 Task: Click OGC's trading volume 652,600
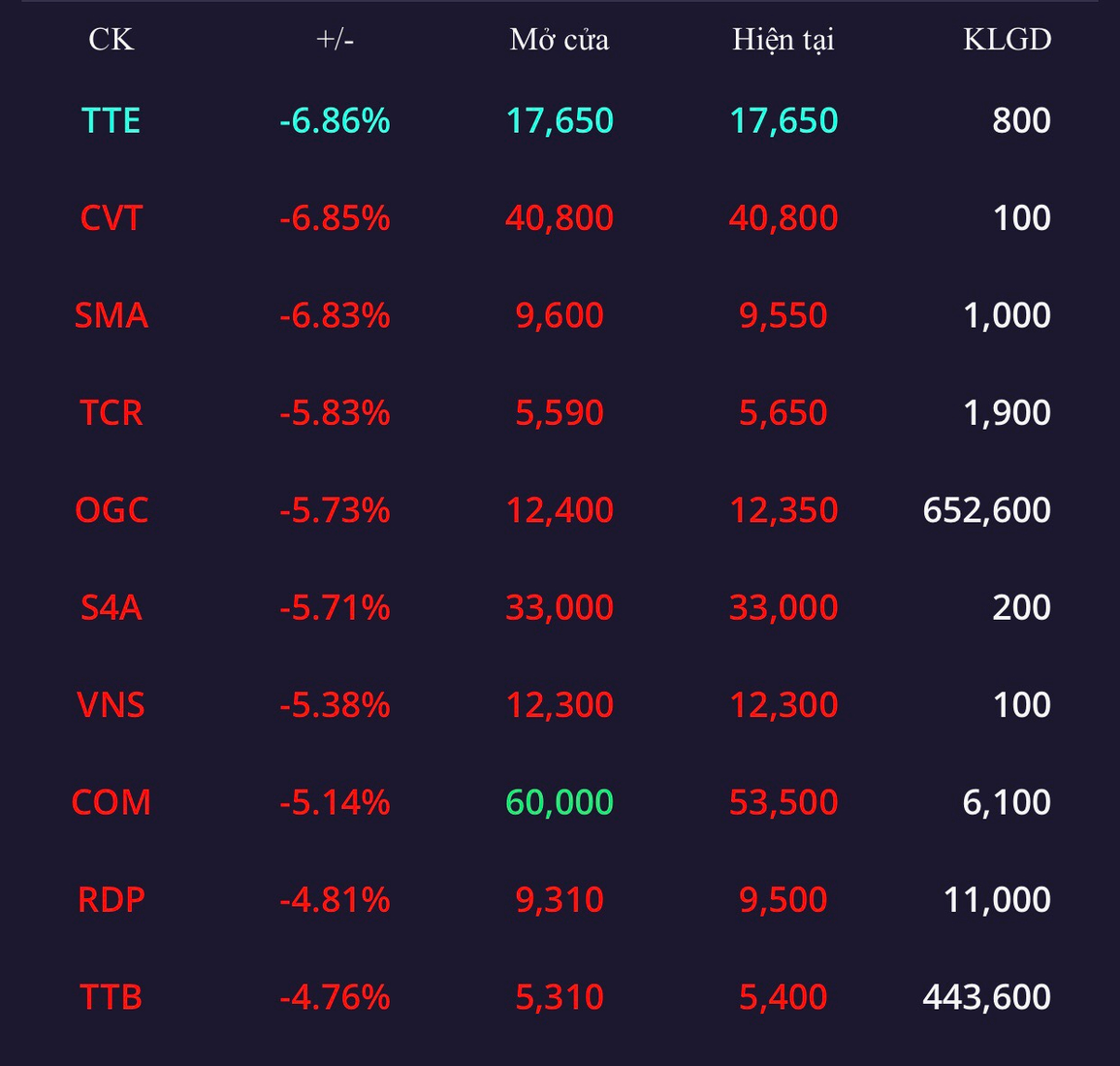[x=986, y=510]
